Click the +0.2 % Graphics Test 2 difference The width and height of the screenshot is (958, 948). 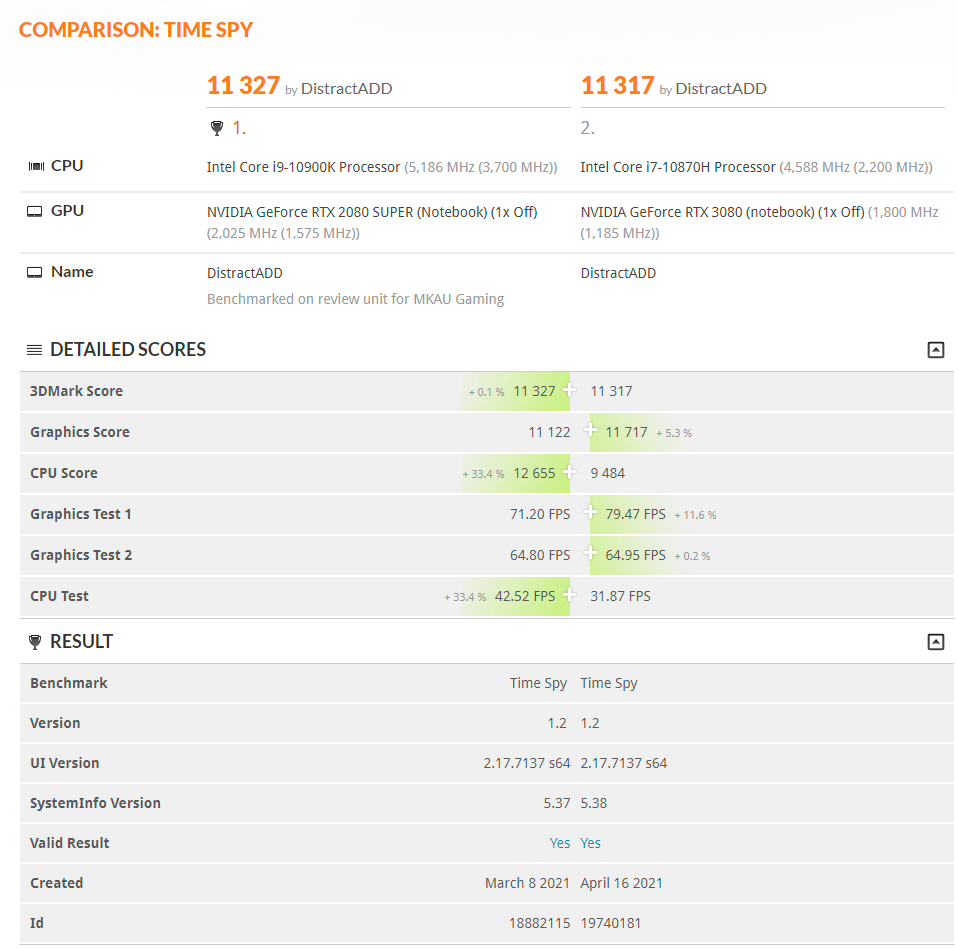coord(692,556)
